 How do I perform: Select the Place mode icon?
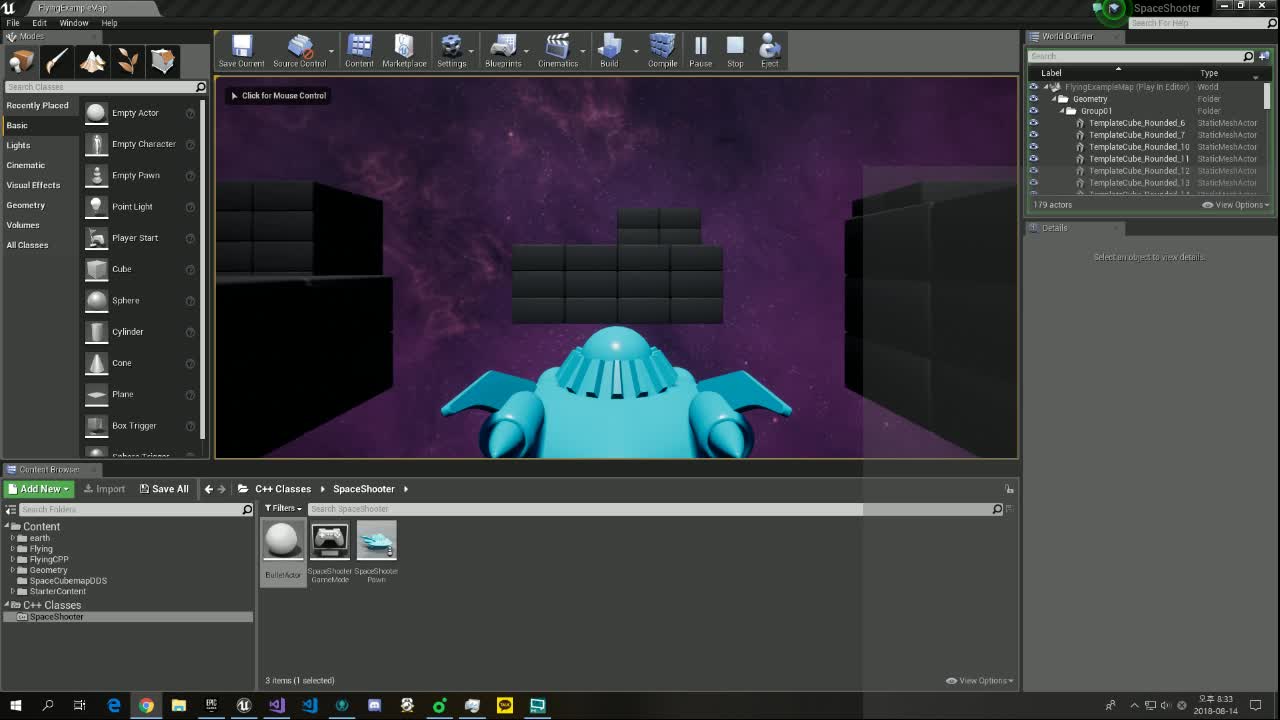pyautogui.click(x=21, y=62)
